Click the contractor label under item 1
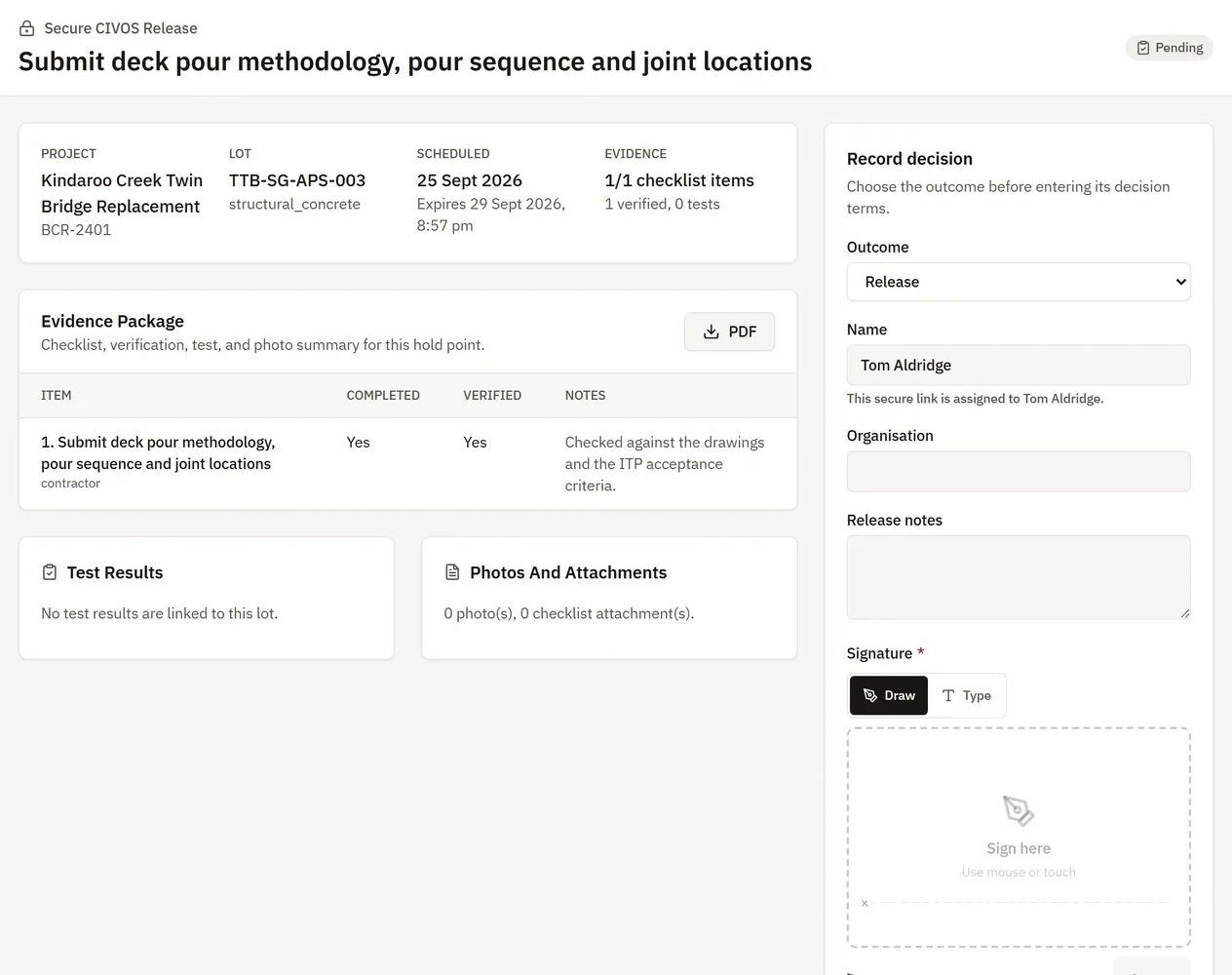The width and height of the screenshot is (1232, 975). click(70, 484)
